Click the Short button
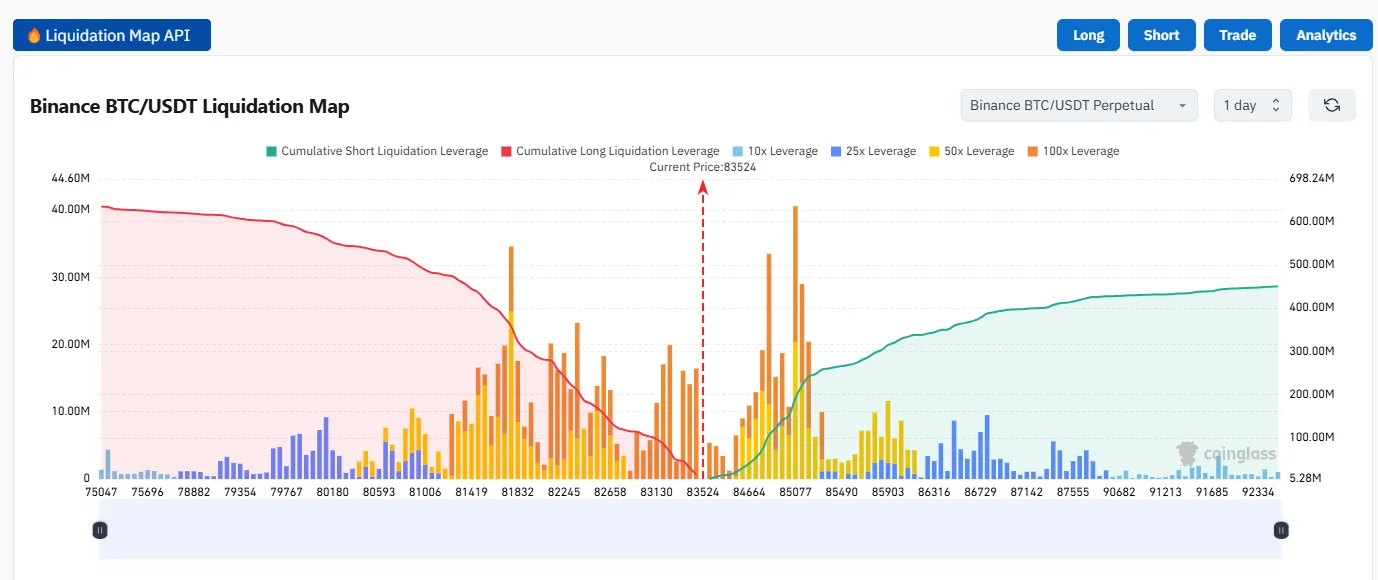 tap(1161, 35)
